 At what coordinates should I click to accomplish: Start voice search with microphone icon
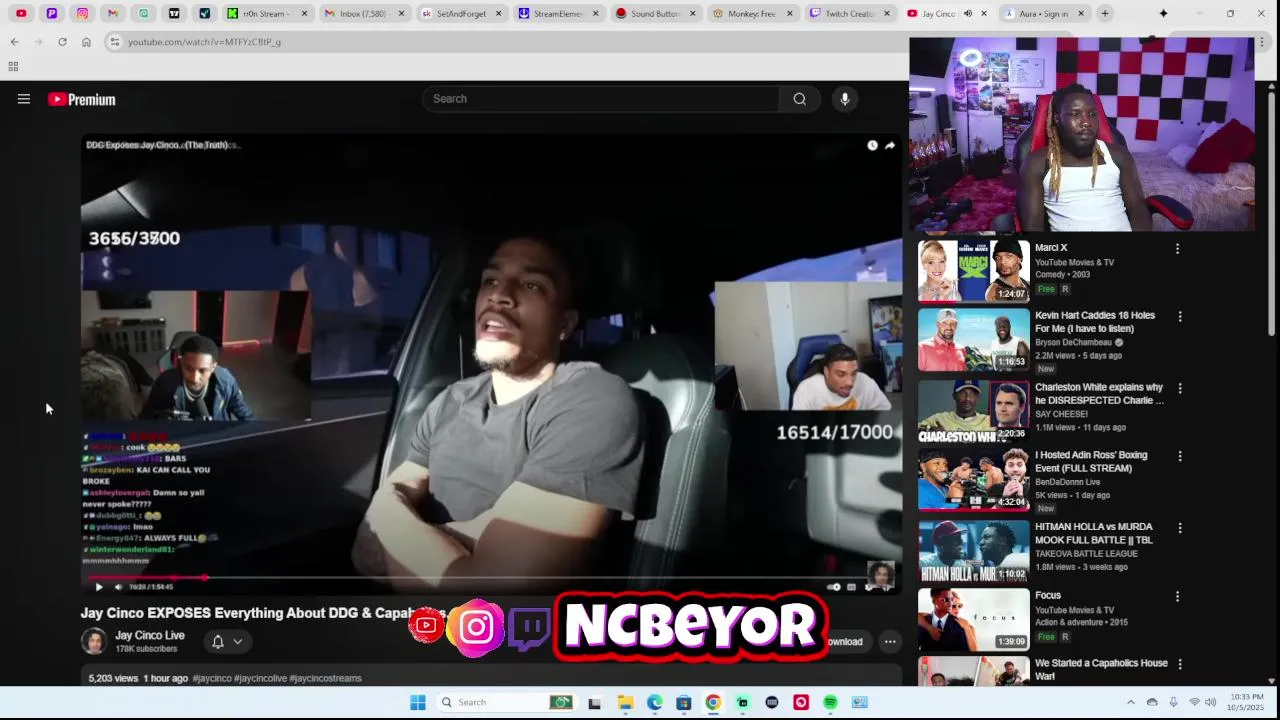coord(845,99)
